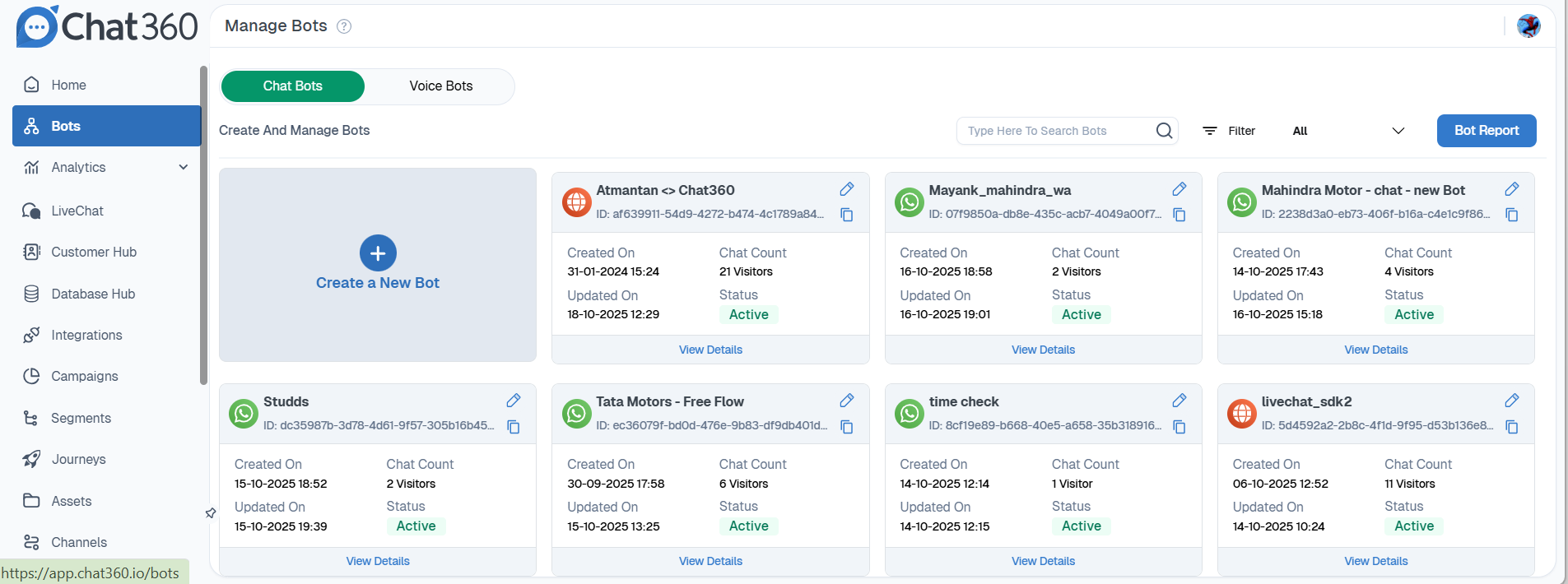This screenshot has height=584, width=1568.
Task: Click the sidebar vertical scrollbar
Action: [x=203, y=225]
